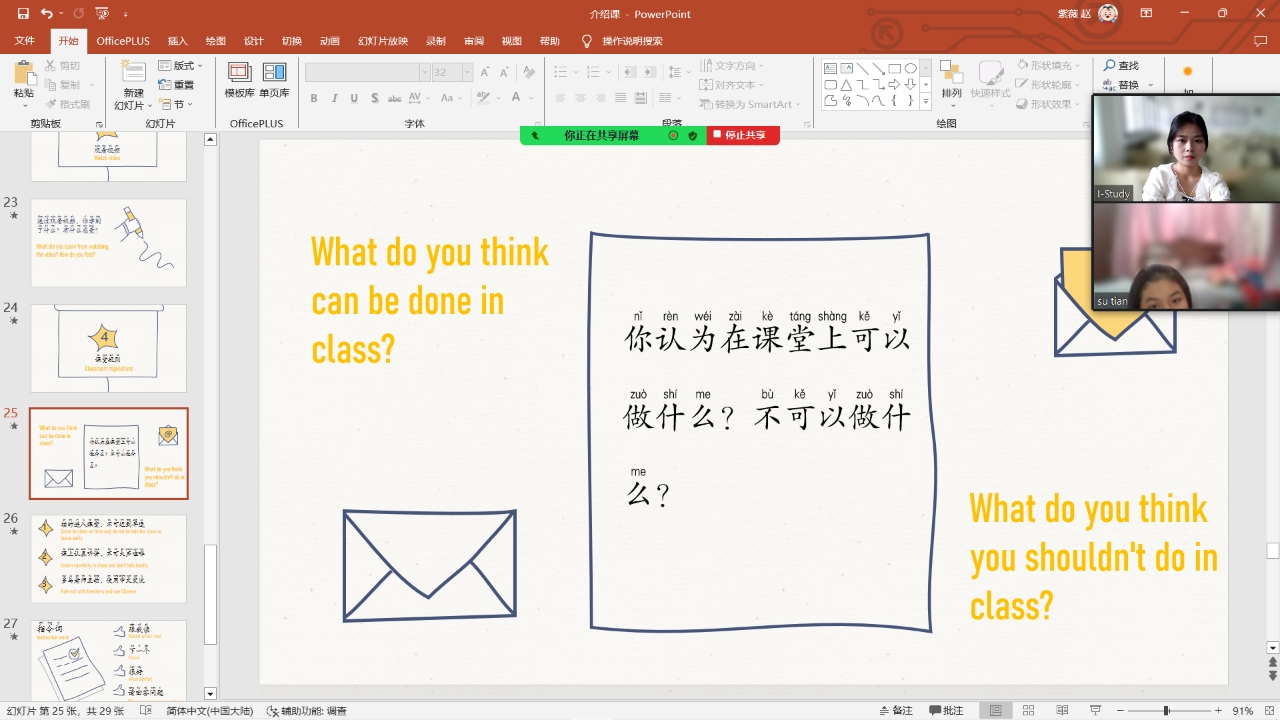Switch to Normal view in status bar
This screenshot has width=1280, height=720.
(995, 711)
